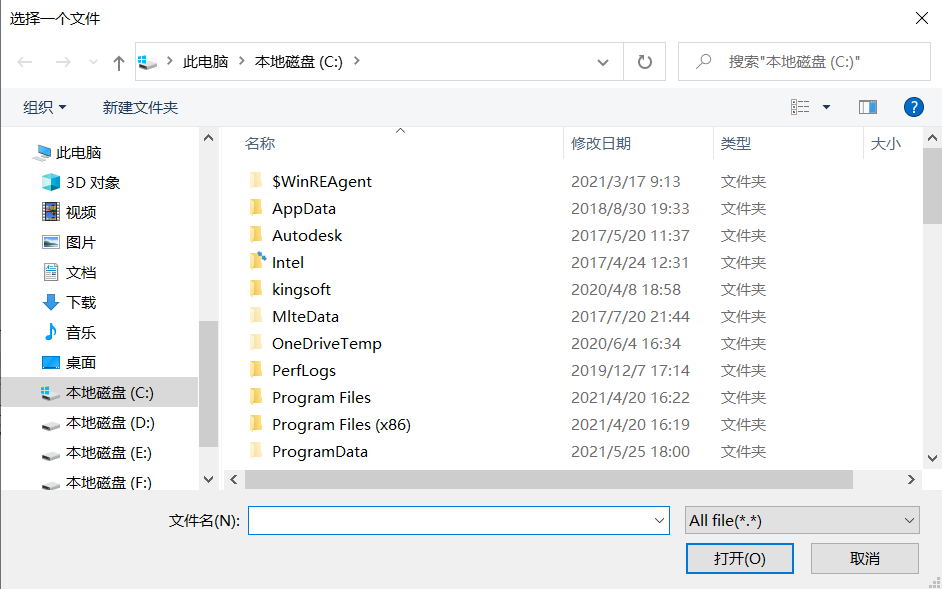Click the 文件名(N) input field
Image resolution: width=942 pixels, height=589 pixels.
[458, 520]
